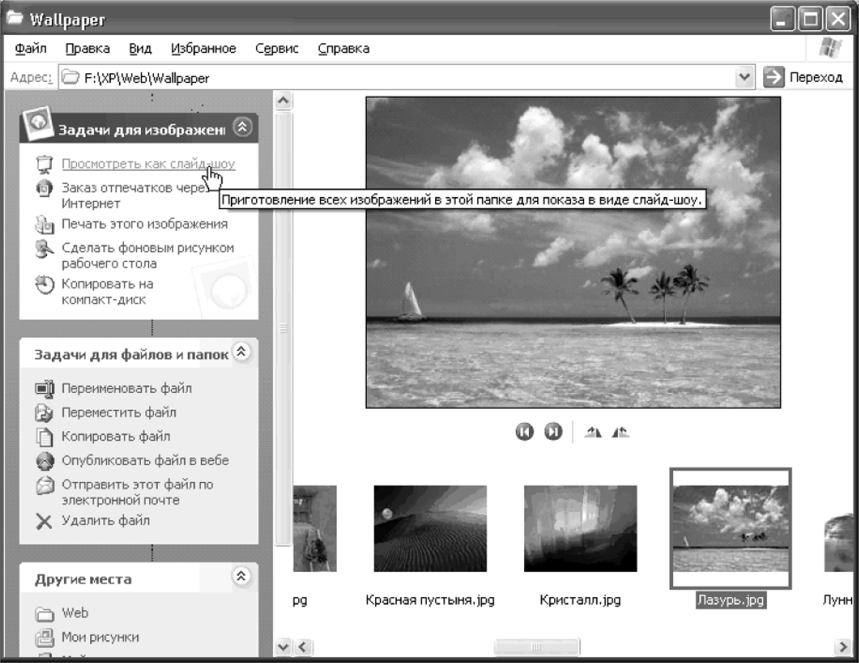The height and width of the screenshot is (663, 859).
Task: Click the copy file icon
Action: pyautogui.click(x=44, y=437)
